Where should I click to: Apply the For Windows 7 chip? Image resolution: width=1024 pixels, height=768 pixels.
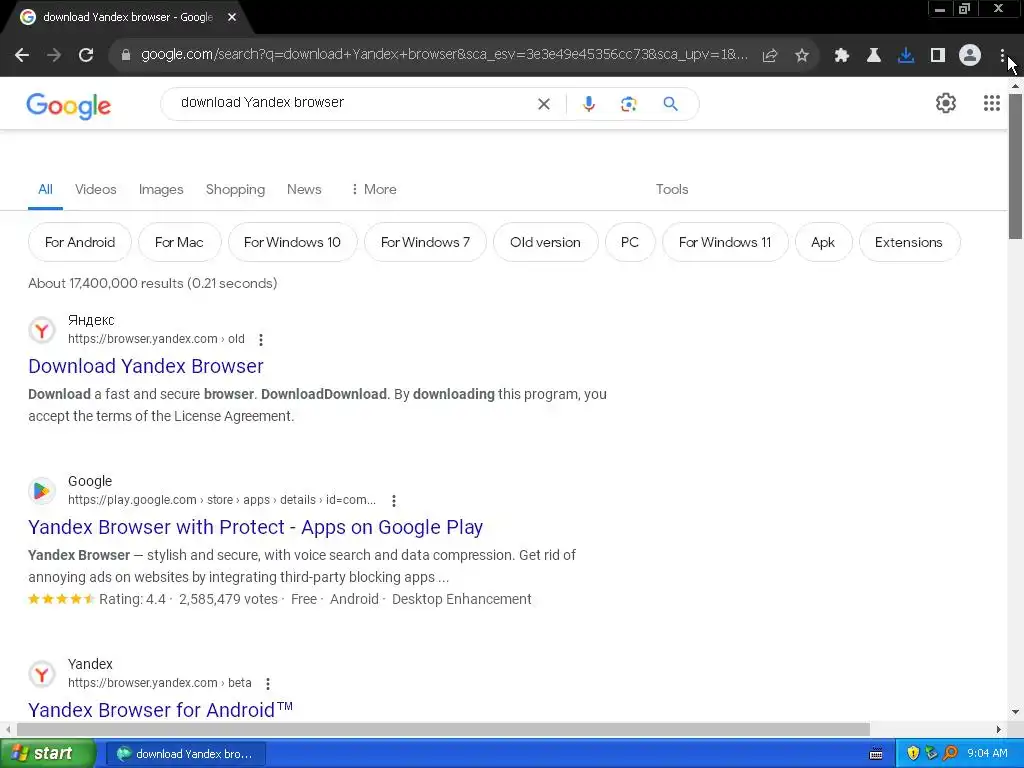point(425,242)
